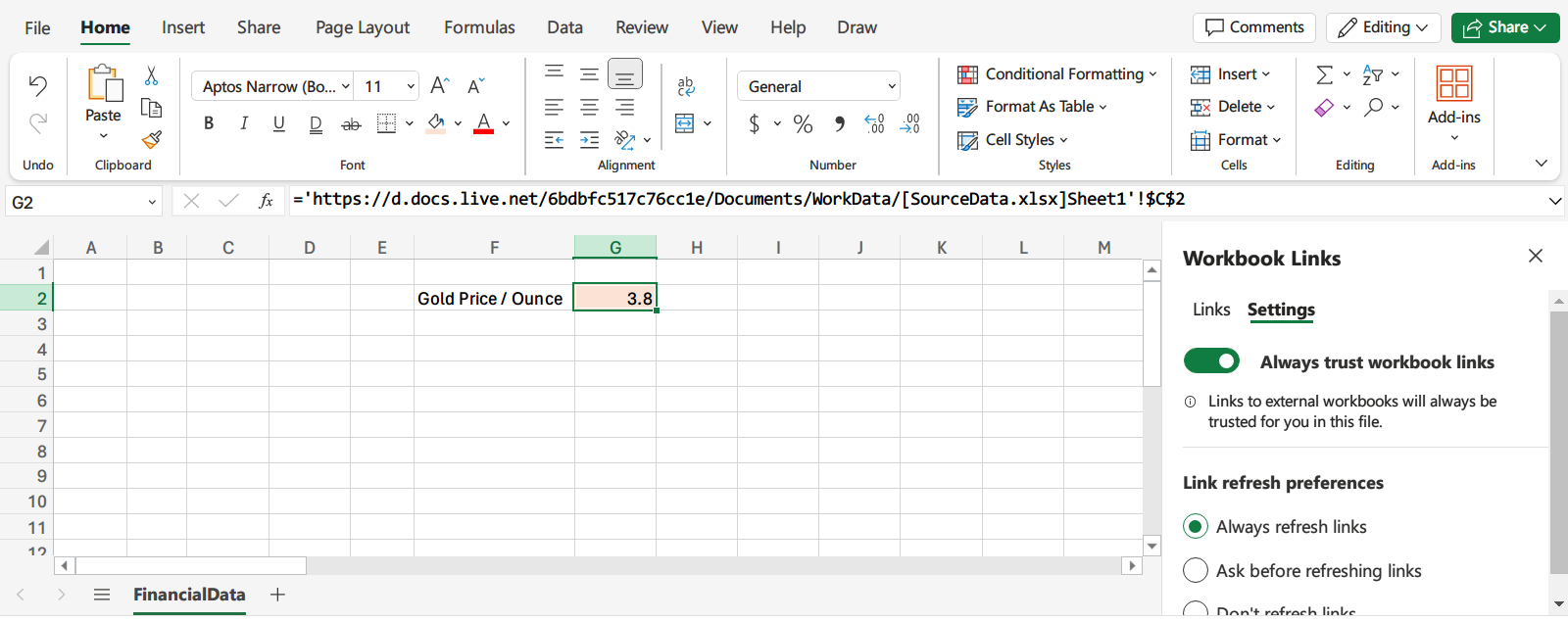
Task: Select the Format Painter brush icon
Action: 152,140
